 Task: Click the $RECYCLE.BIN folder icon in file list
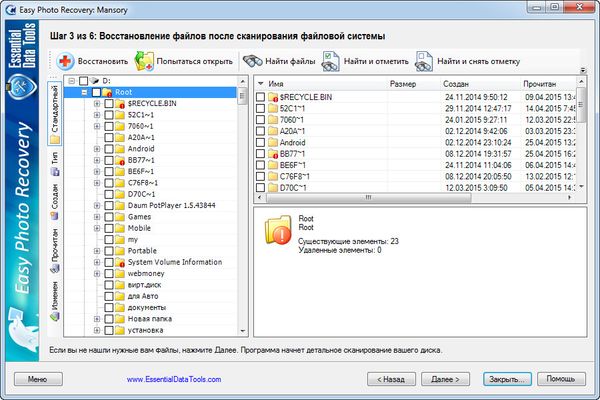[273, 97]
